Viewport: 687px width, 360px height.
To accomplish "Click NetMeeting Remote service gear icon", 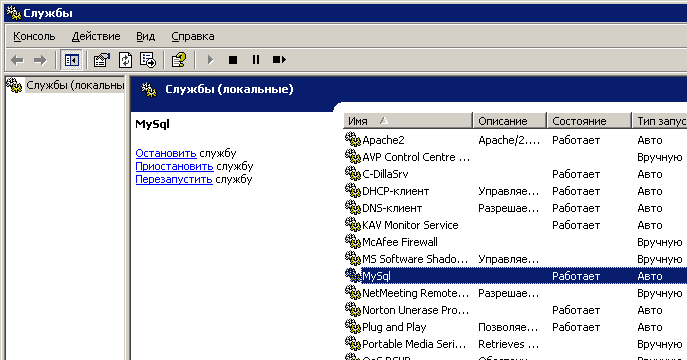I will [353, 293].
